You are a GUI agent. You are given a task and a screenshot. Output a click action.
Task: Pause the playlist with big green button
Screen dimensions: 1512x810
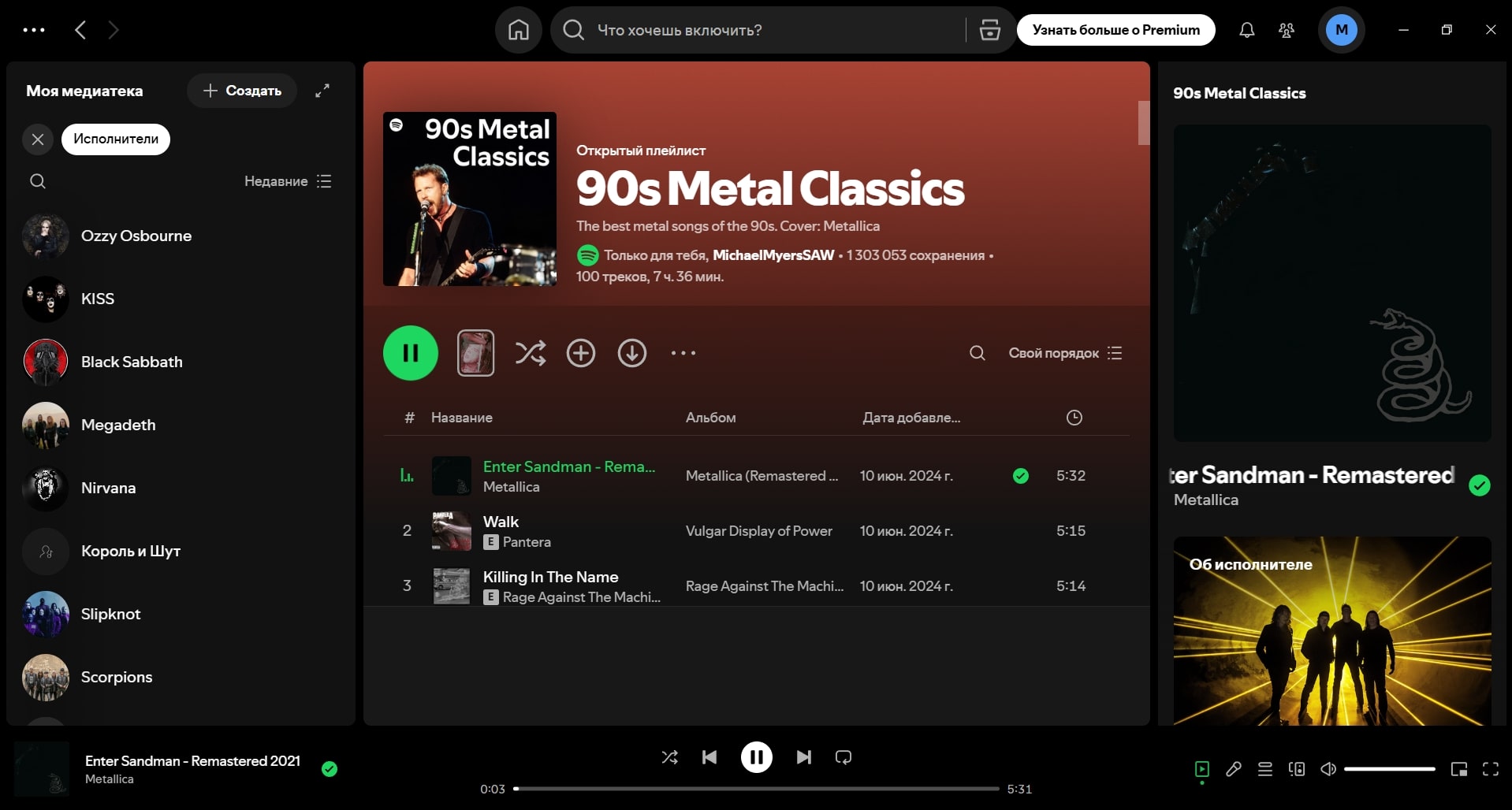click(x=411, y=353)
